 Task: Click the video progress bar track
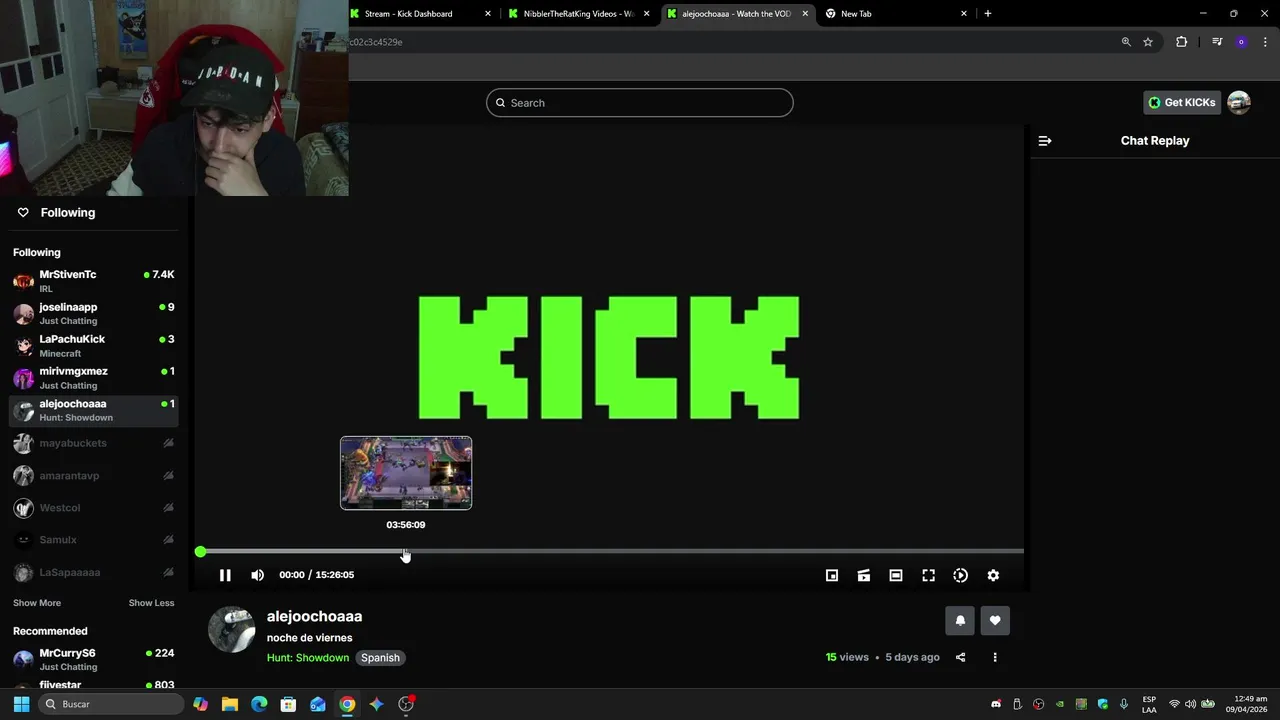click(x=610, y=551)
